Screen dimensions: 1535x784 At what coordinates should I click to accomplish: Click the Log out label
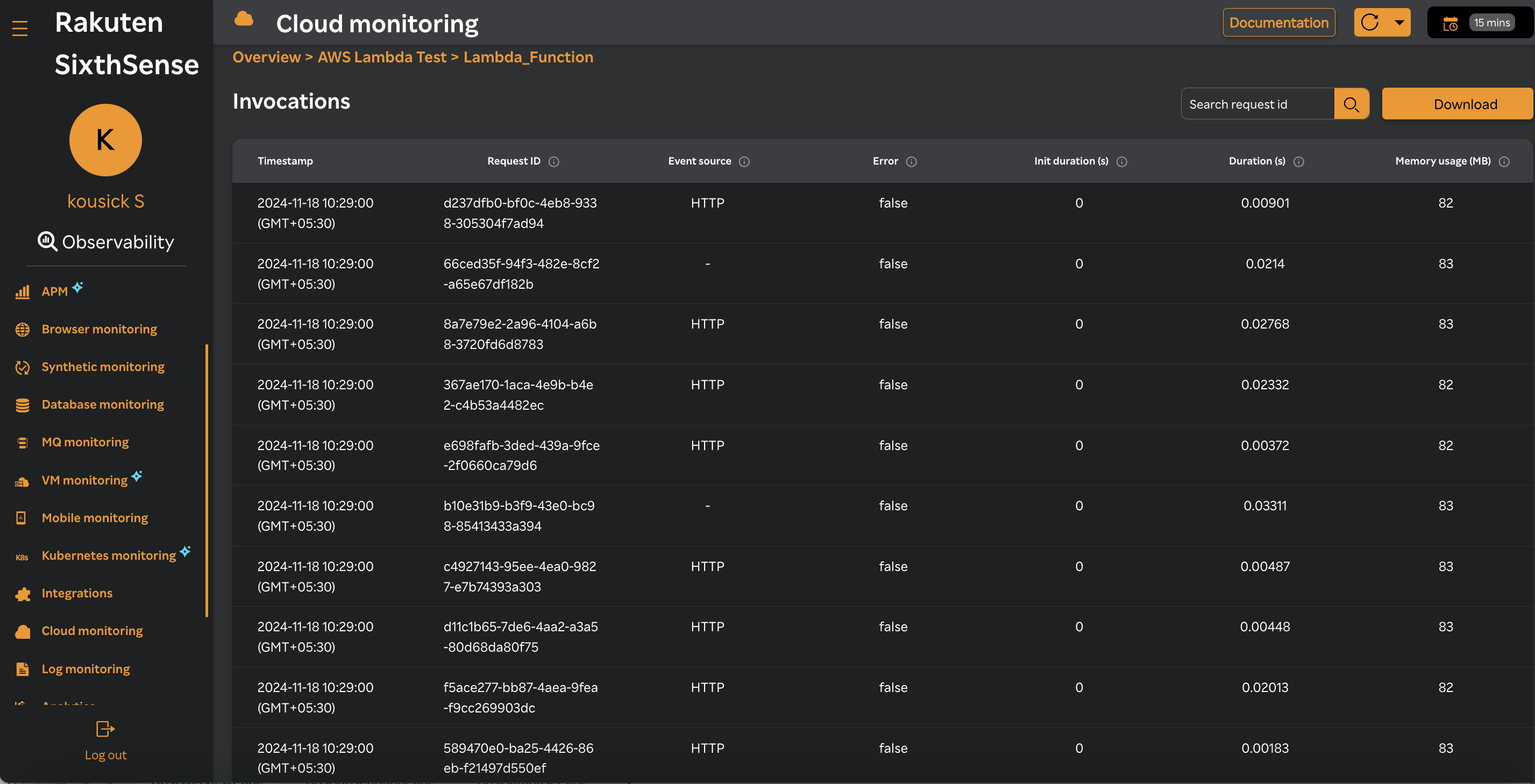point(105,755)
